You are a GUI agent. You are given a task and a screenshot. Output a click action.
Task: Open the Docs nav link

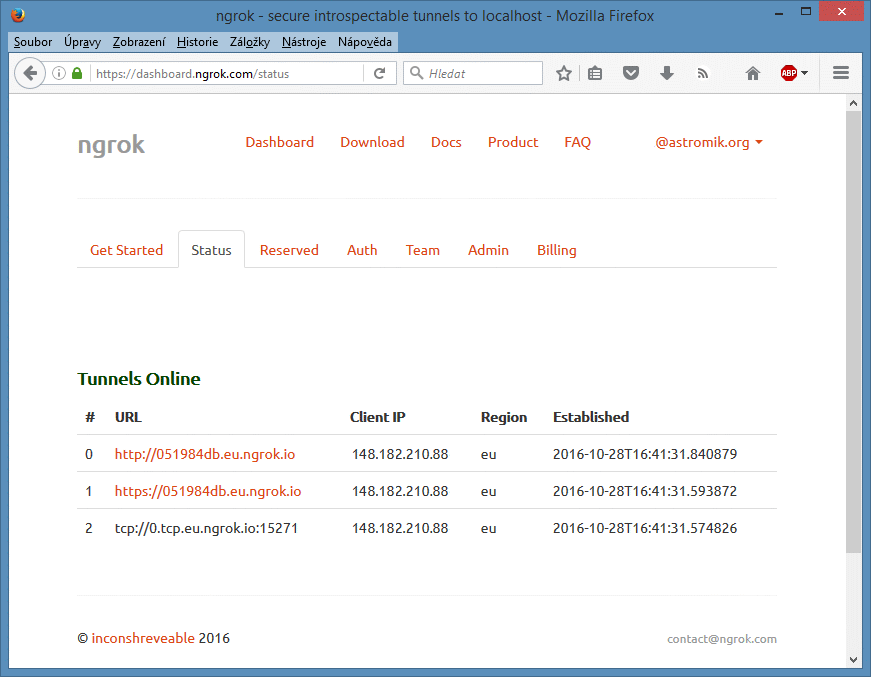tap(446, 142)
